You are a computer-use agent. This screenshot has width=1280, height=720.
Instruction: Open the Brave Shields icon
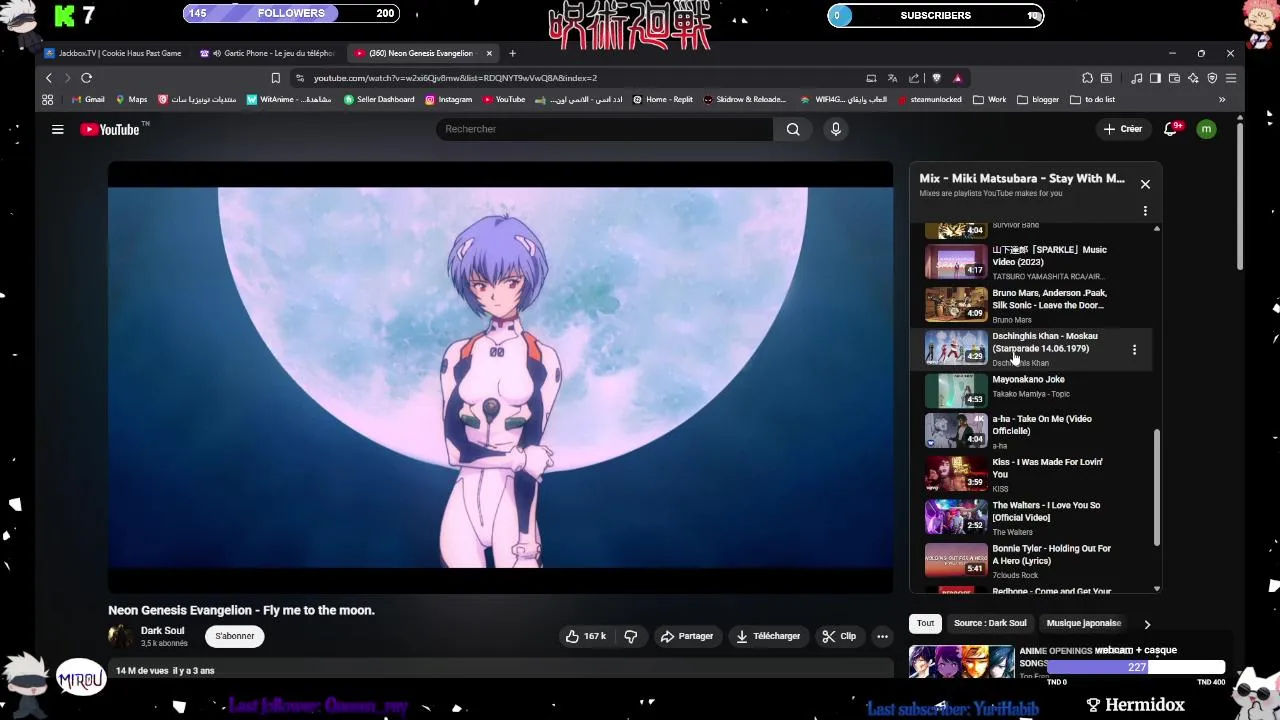[x=936, y=78]
